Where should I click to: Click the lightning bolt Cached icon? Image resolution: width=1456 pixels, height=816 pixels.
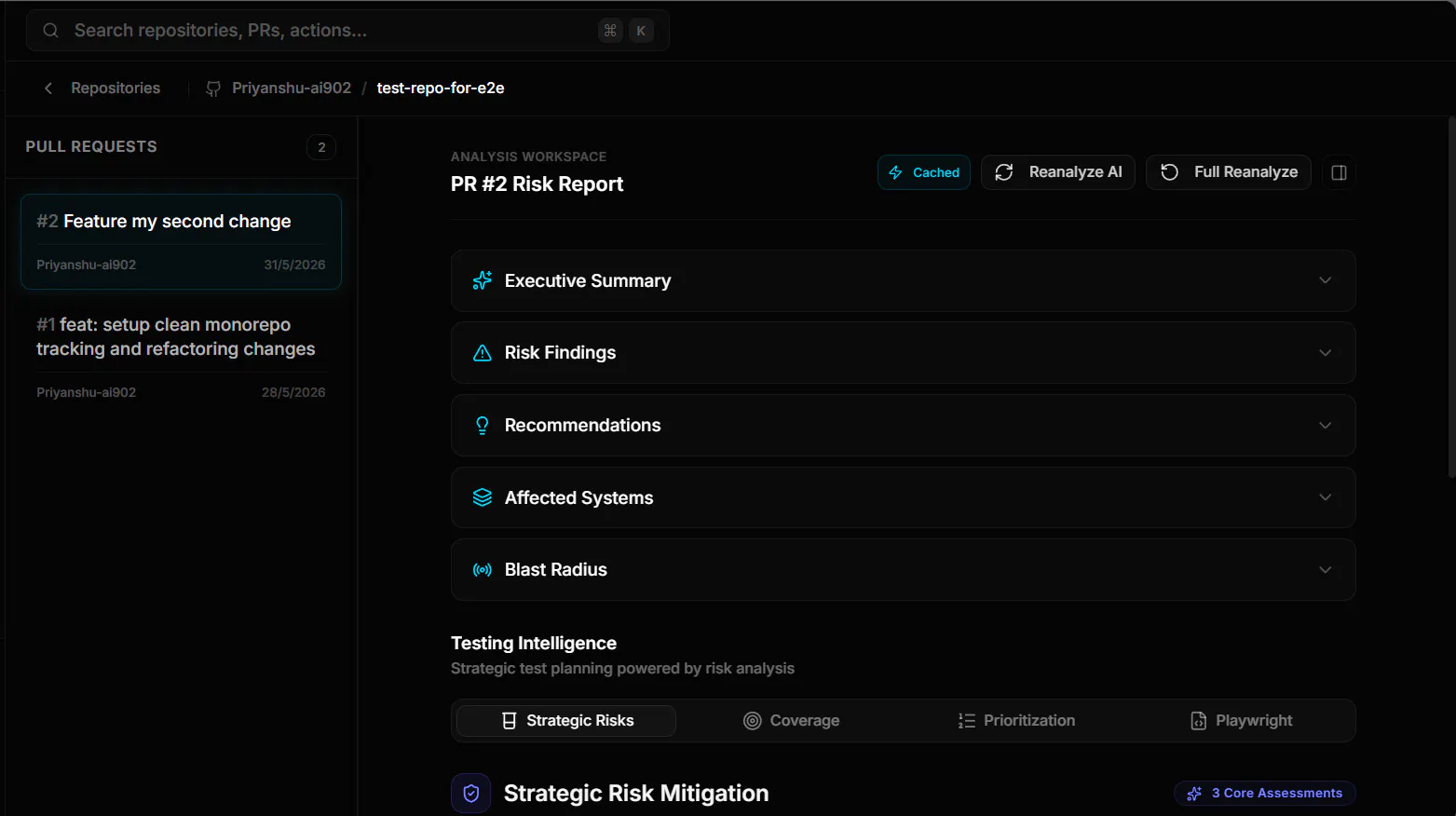click(x=895, y=172)
